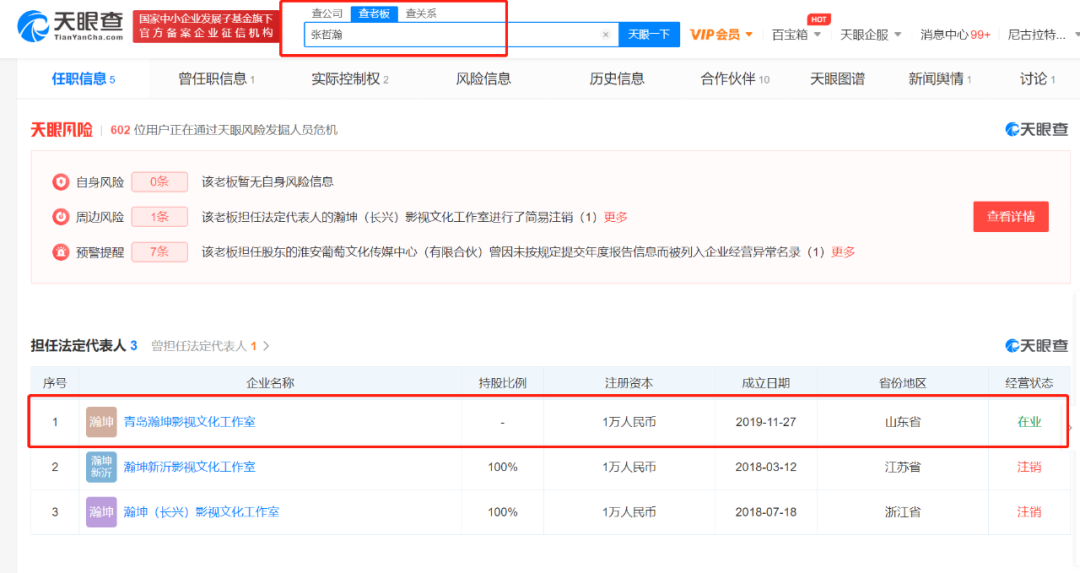Click the 山东省 region cell
1080x573 pixels.
[903, 421]
